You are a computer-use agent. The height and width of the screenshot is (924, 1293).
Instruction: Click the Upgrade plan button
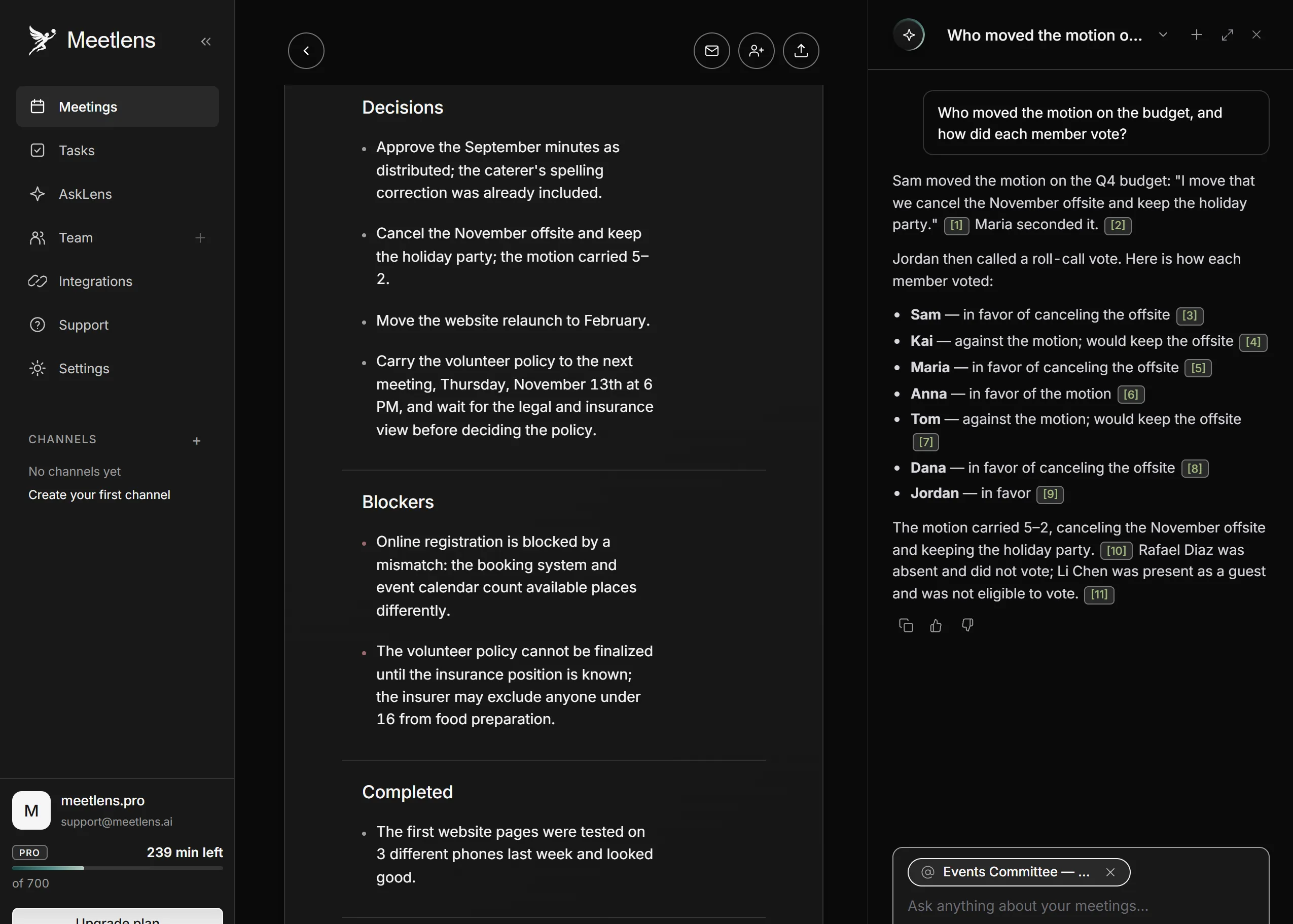click(117, 916)
